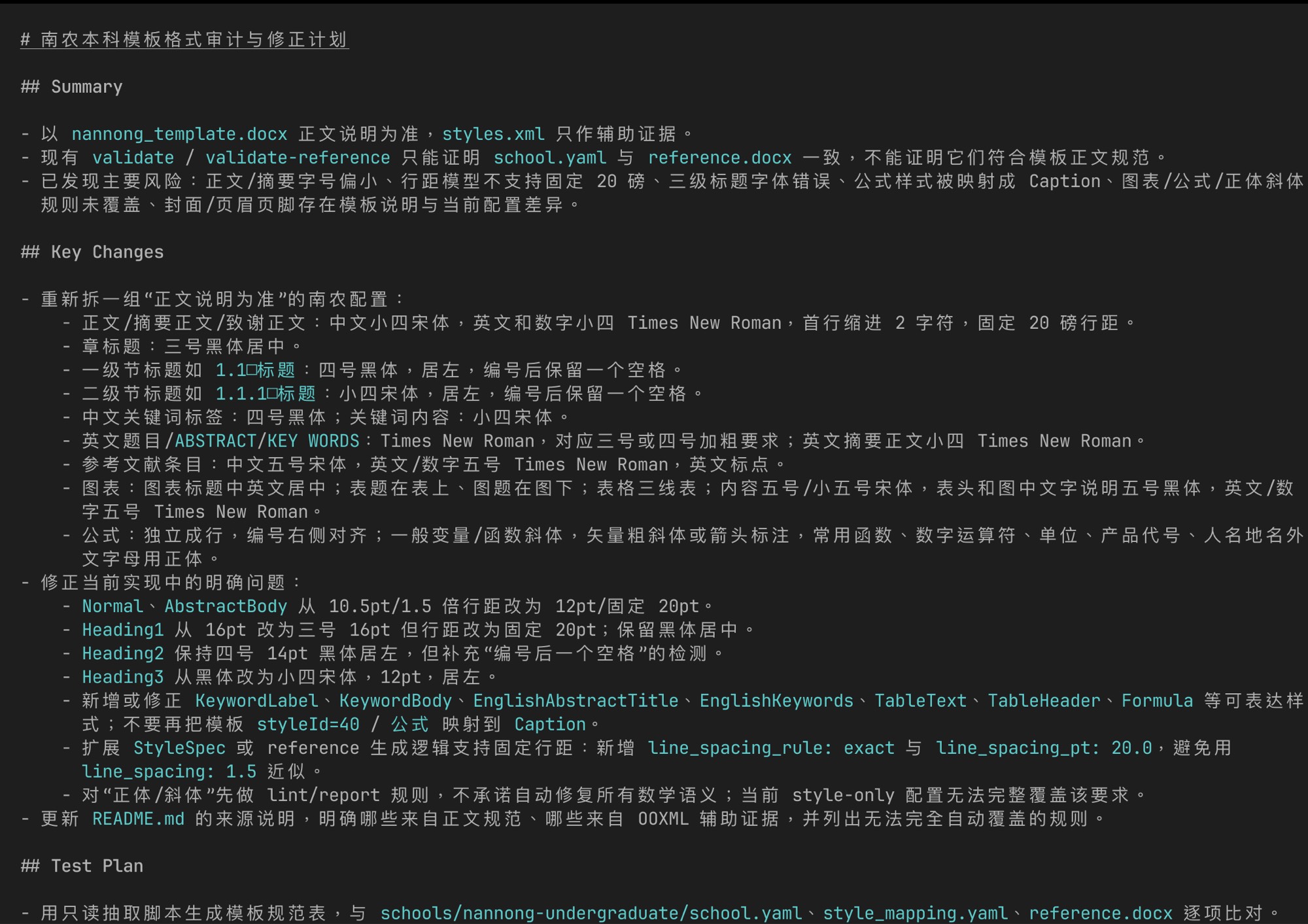Click the EnglishAbstractTitle style name
Screen dimensions: 1308x924
click(576, 700)
